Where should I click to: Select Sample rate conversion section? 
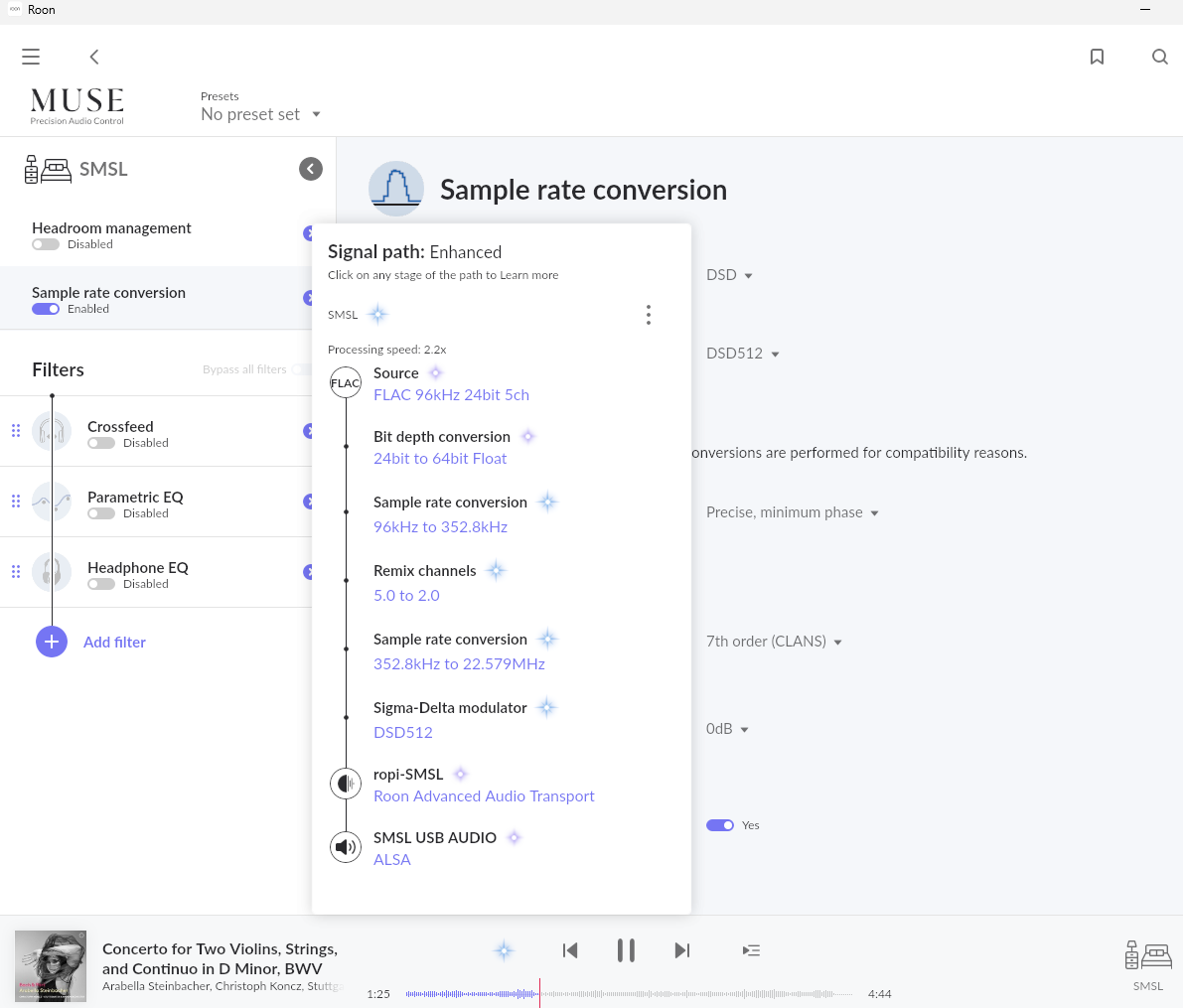click(156, 299)
